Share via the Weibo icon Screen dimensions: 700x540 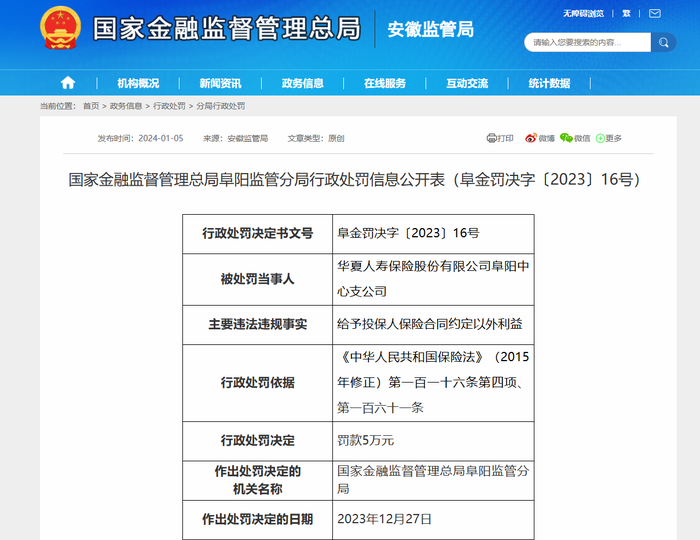531,138
